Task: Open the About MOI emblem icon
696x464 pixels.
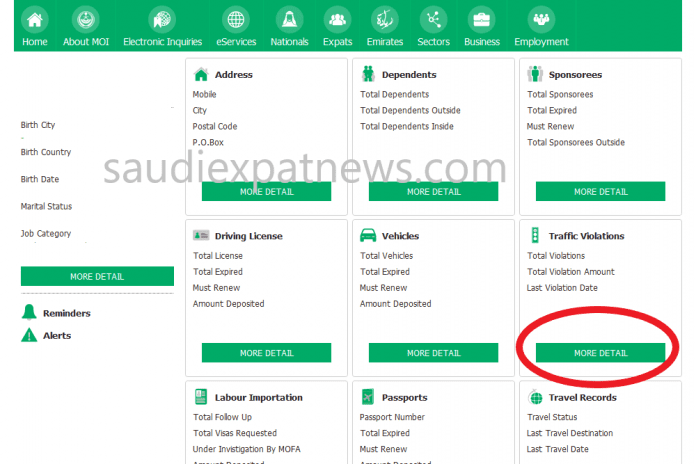Action: click(87, 19)
